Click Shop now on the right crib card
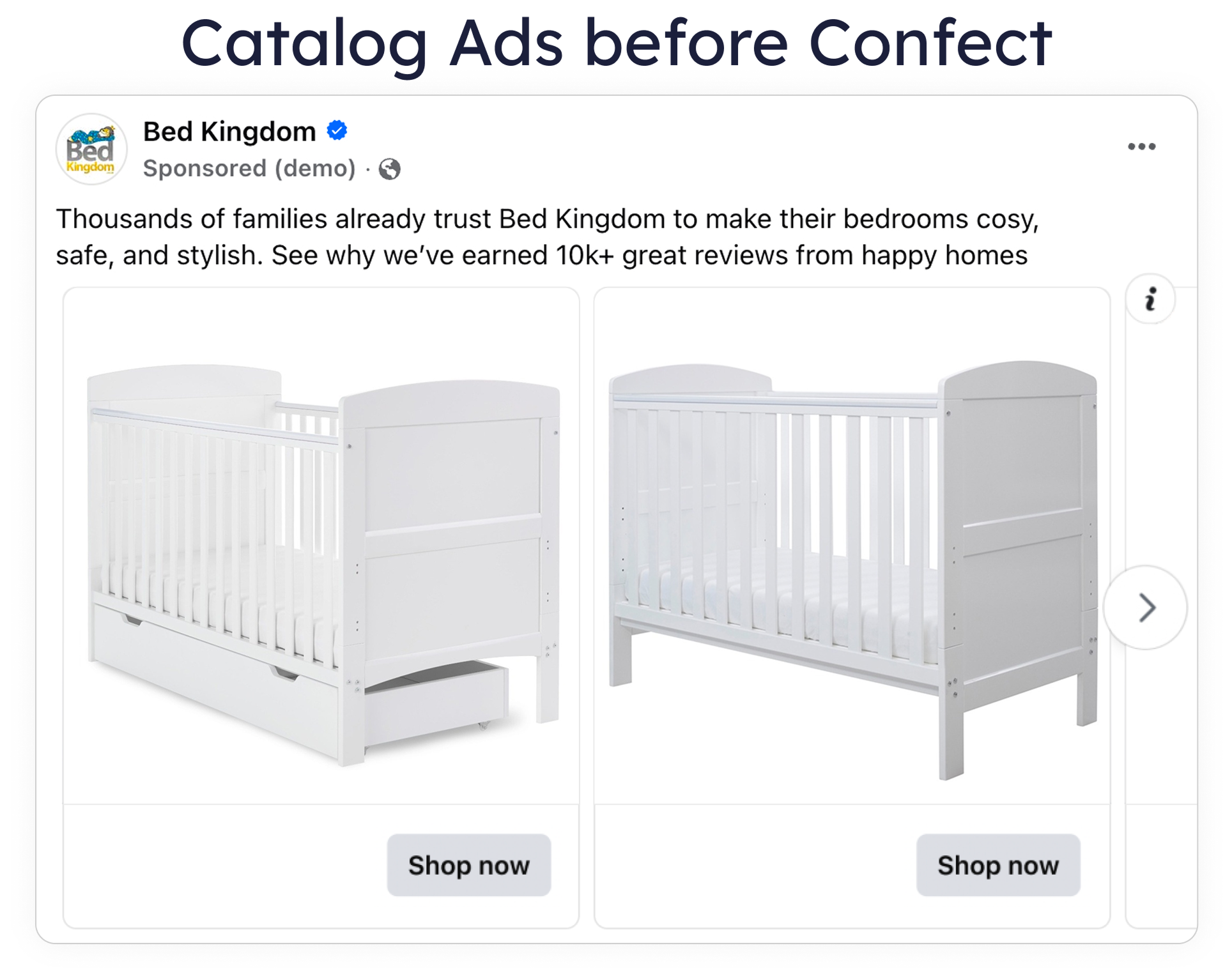 coord(998,866)
